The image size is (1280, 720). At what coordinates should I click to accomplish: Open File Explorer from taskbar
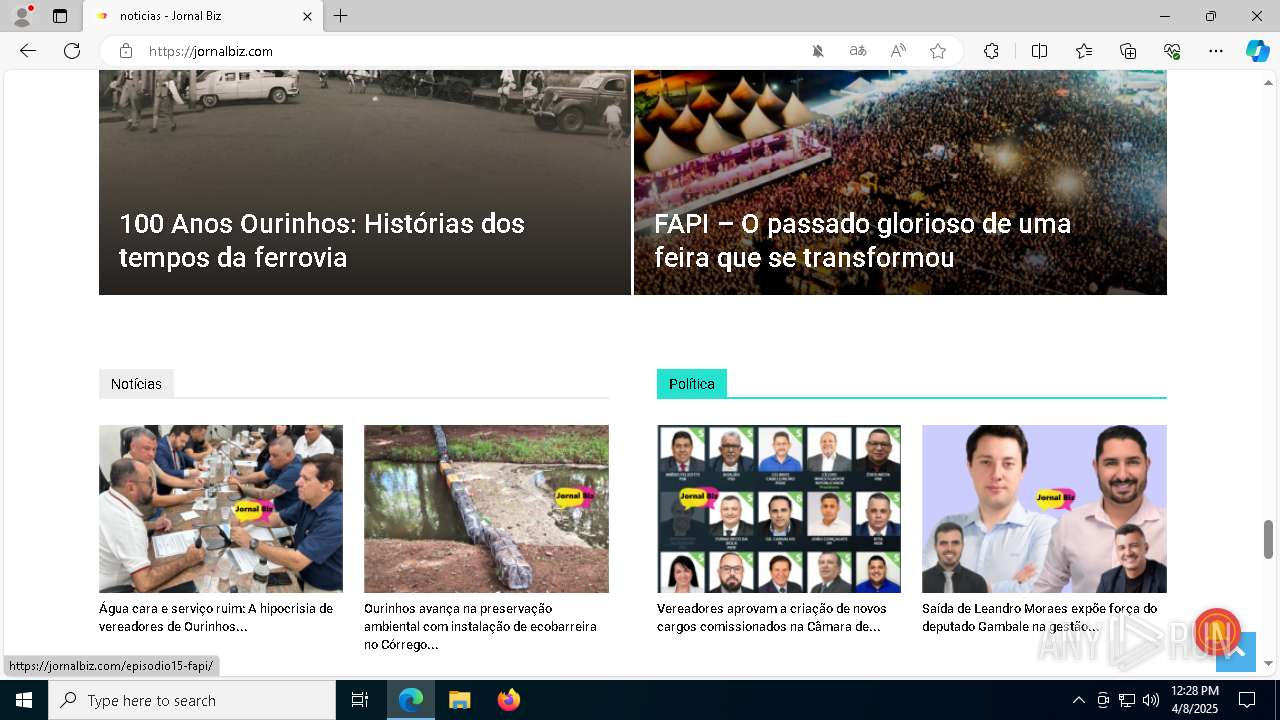(x=459, y=700)
